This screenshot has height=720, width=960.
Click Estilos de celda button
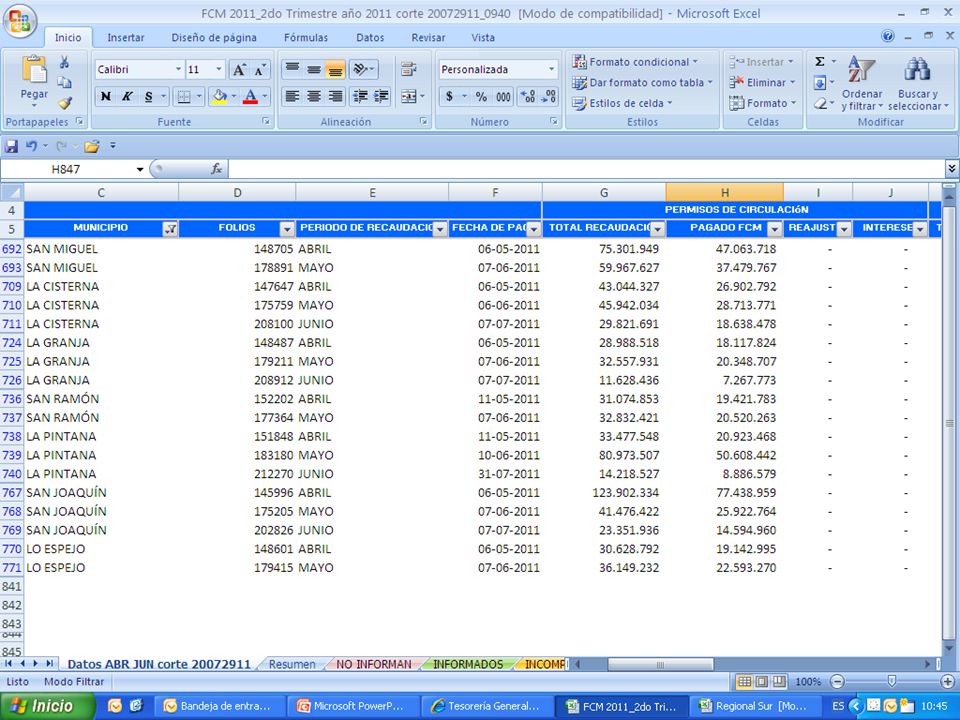[x=622, y=103]
